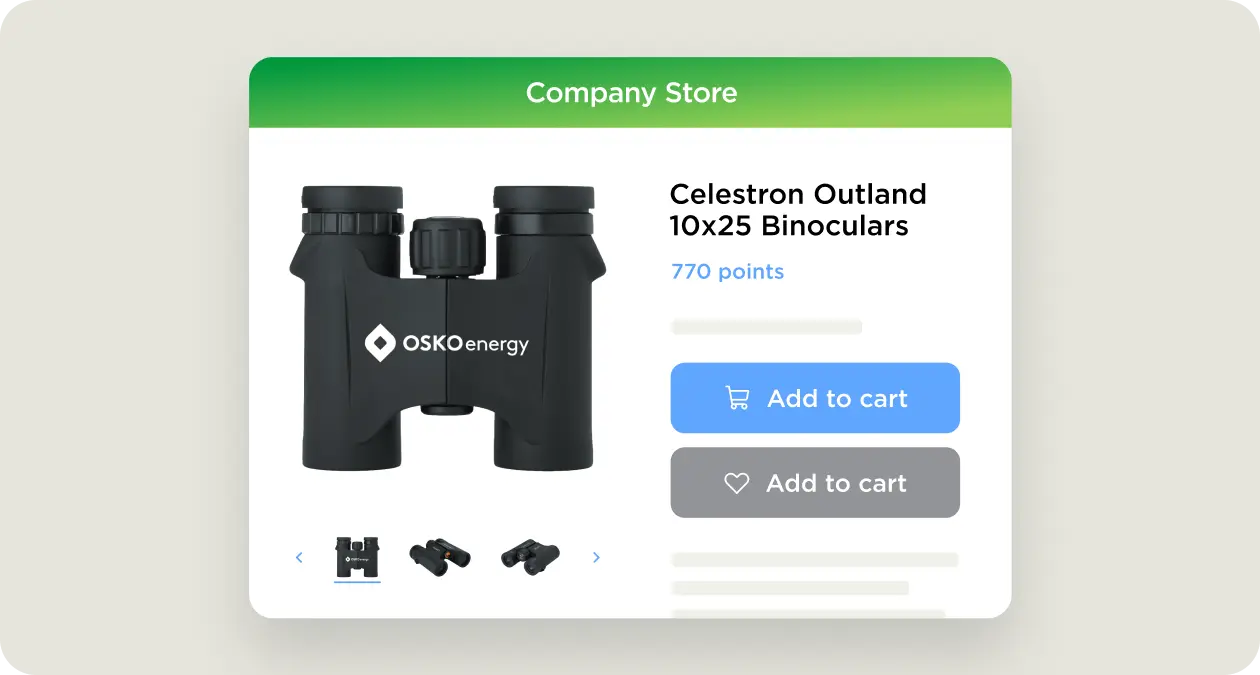Open the Celestron Outland 10x25 Binoculars title
Image resolution: width=1260 pixels, height=675 pixels.
point(798,209)
